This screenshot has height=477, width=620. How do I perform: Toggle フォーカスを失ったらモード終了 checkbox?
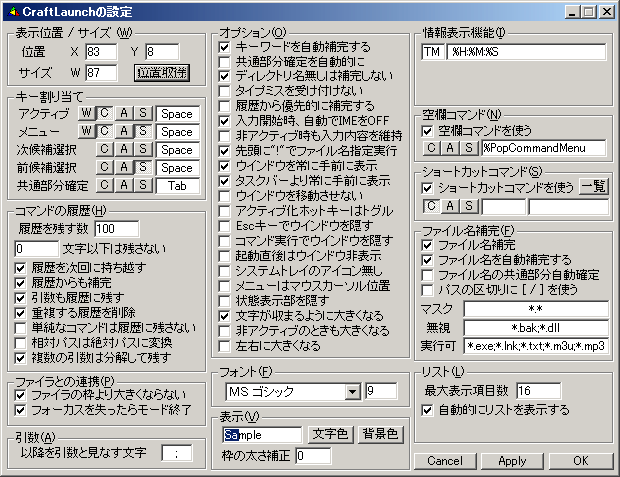20,410
